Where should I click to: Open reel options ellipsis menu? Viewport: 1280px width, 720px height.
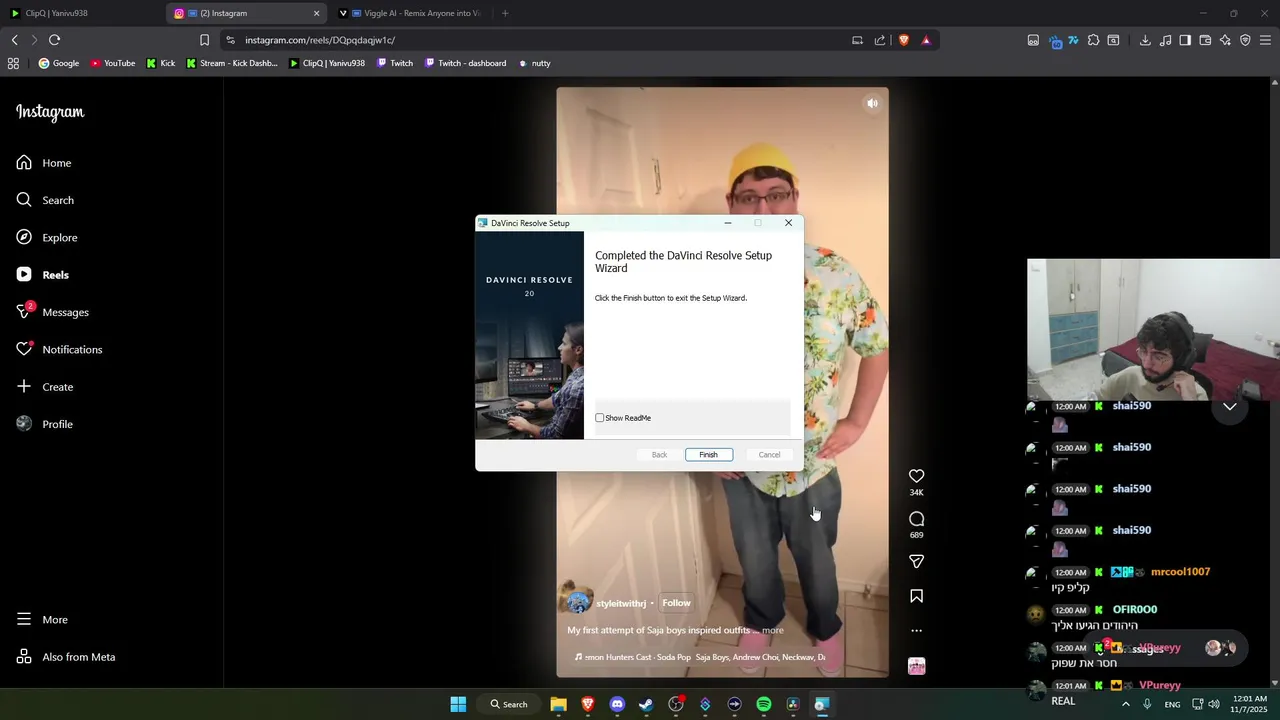pos(916,631)
